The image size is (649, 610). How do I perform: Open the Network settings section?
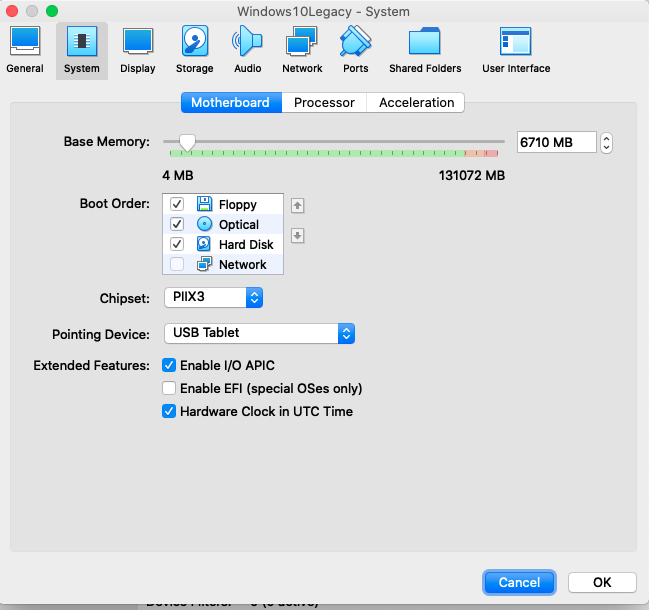(x=302, y=50)
